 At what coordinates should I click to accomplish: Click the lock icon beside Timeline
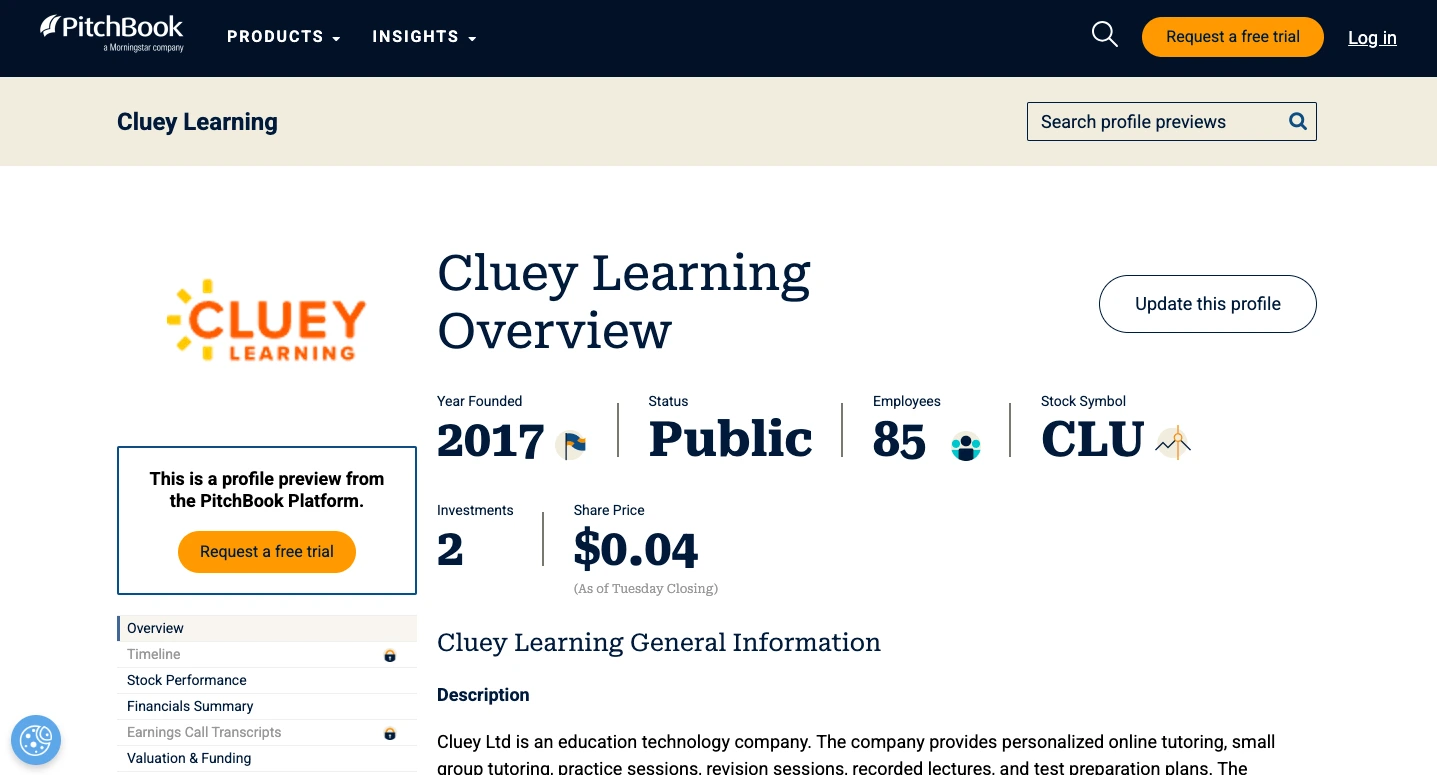389,655
